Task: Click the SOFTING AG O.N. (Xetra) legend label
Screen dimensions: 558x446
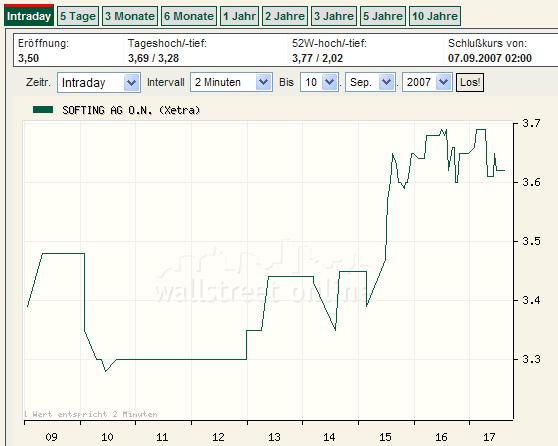Action: coord(131,110)
